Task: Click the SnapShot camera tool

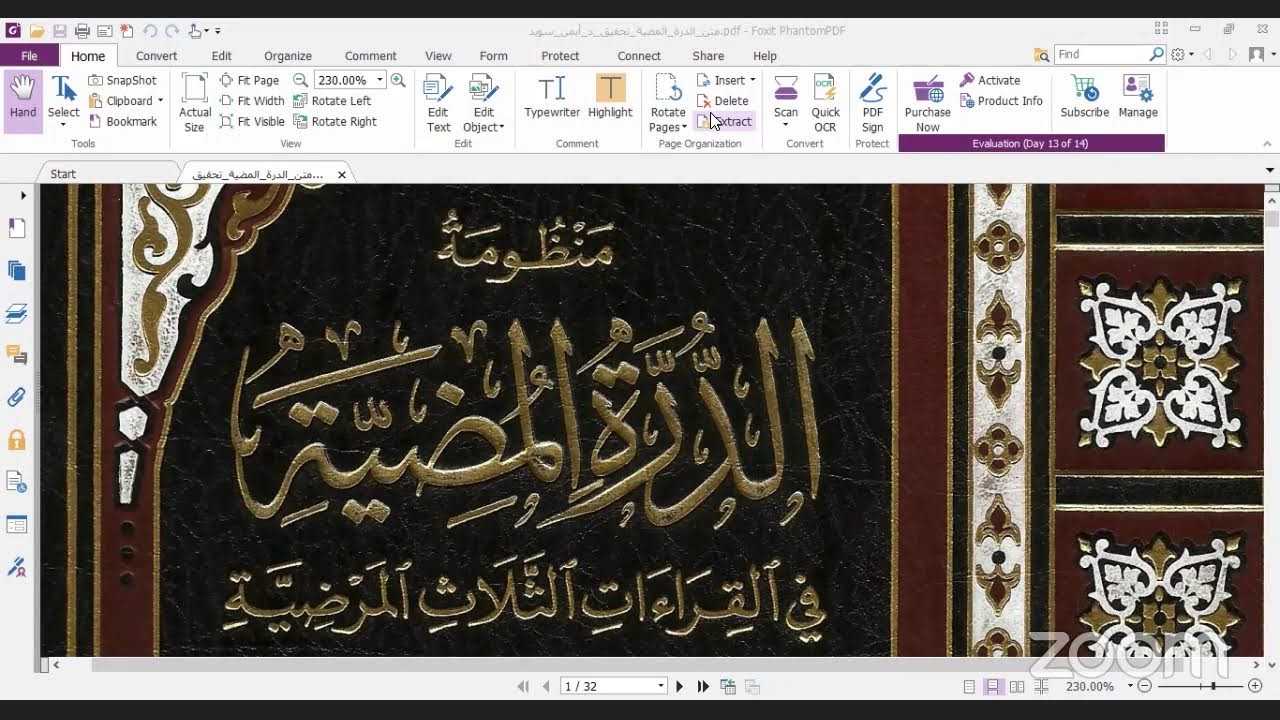Action: click(122, 80)
